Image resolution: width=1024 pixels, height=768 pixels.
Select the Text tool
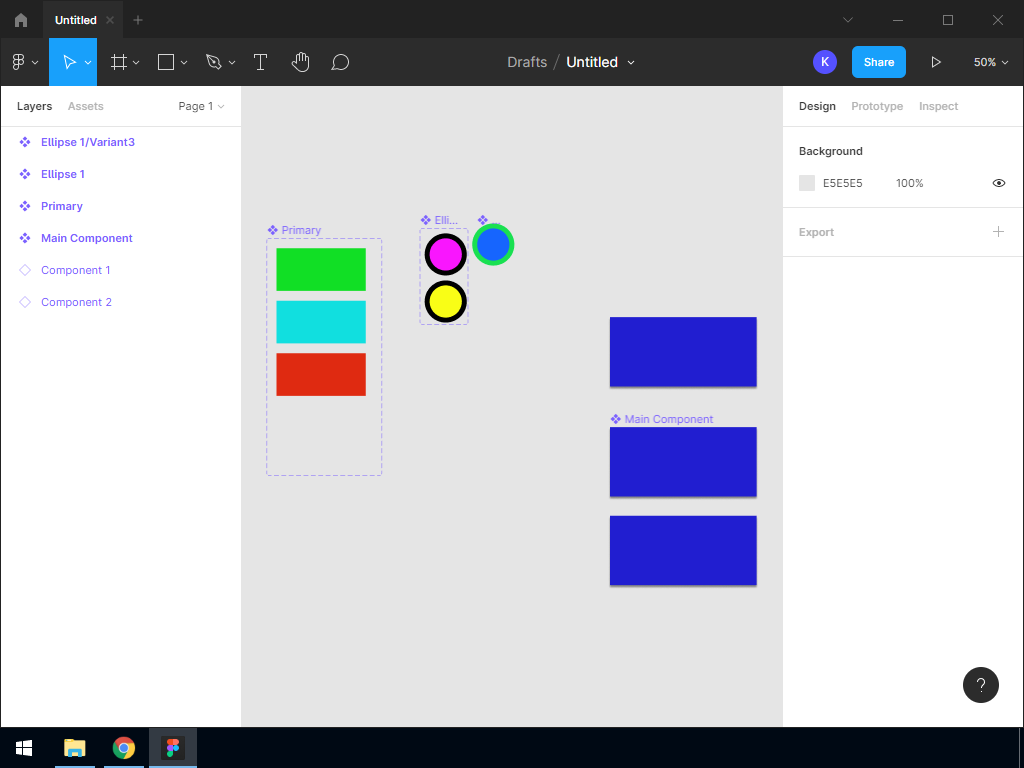pyautogui.click(x=260, y=62)
